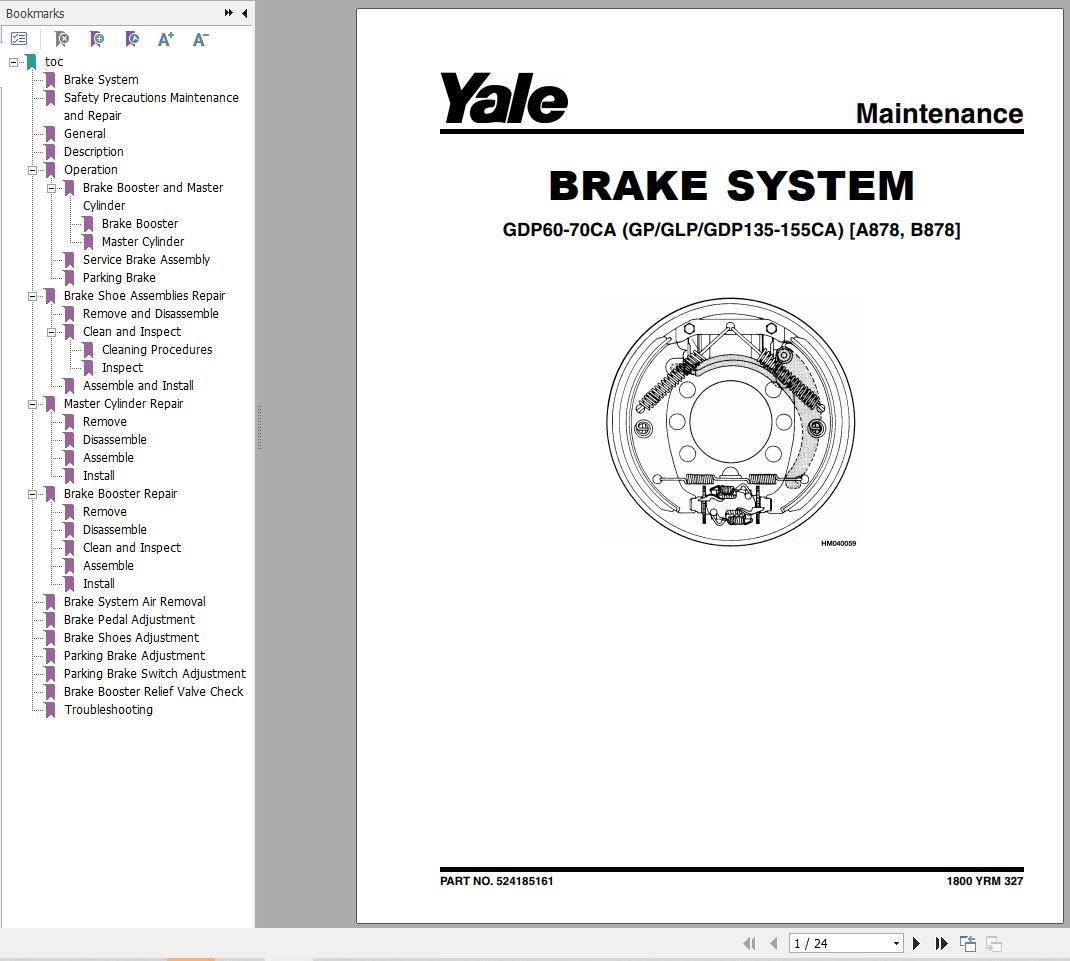This screenshot has height=961, width=1070.
Task: Go to the Brake Booster sub-bookmark
Action: (x=140, y=224)
